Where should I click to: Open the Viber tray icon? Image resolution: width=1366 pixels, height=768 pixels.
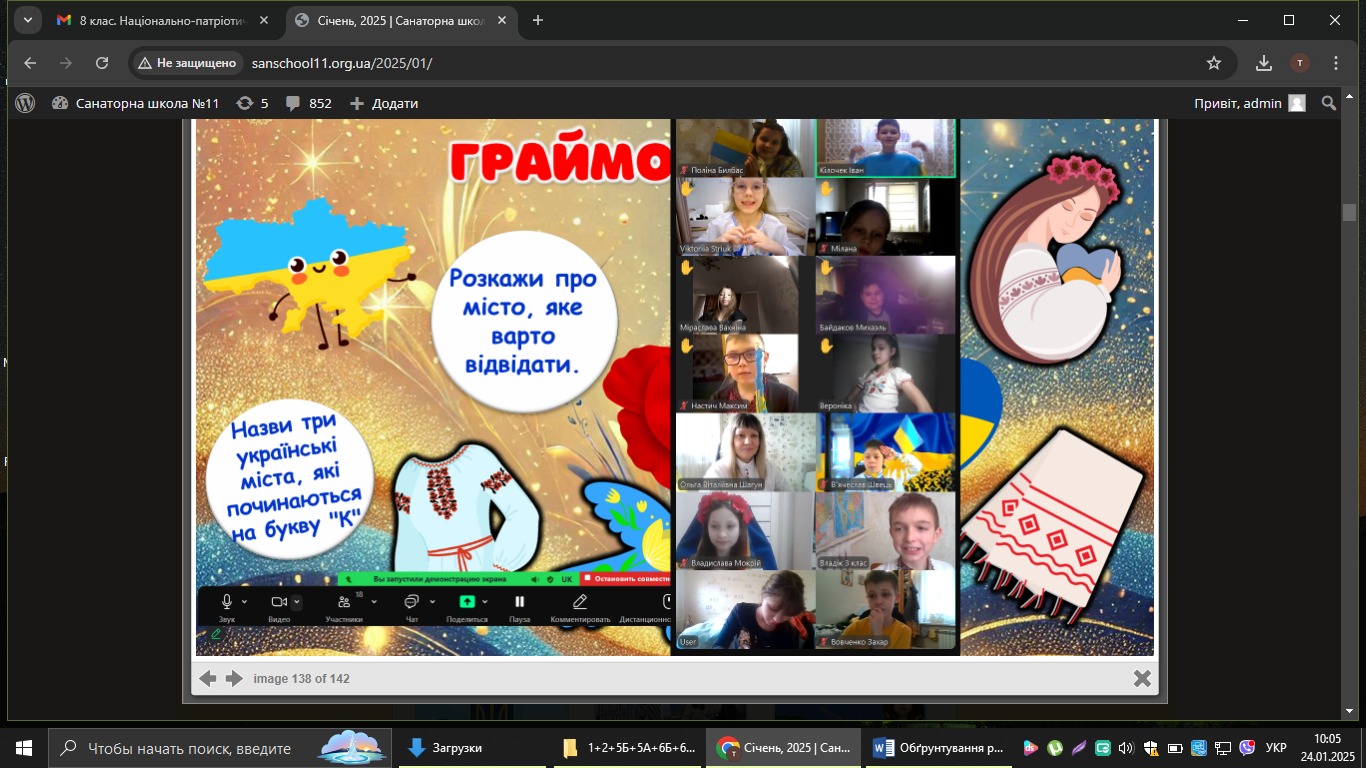(1247, 747)
